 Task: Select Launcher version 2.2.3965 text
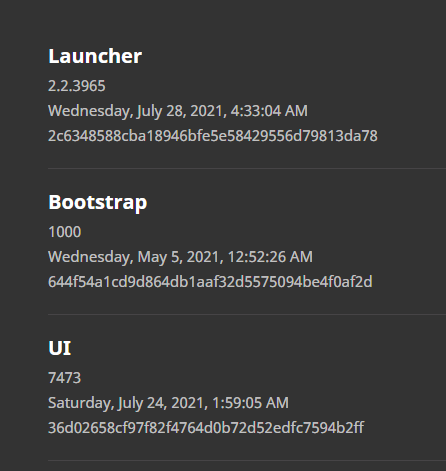[x=77, y=86]
